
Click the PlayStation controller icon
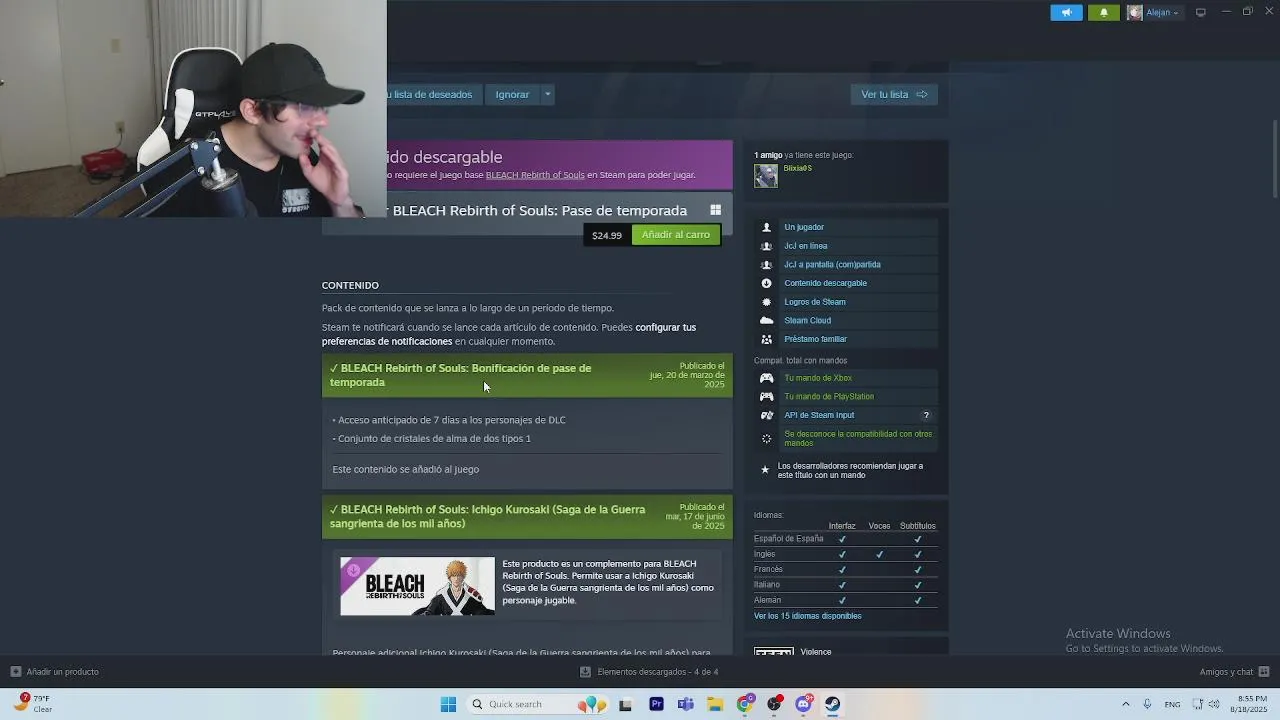(766, 397)
